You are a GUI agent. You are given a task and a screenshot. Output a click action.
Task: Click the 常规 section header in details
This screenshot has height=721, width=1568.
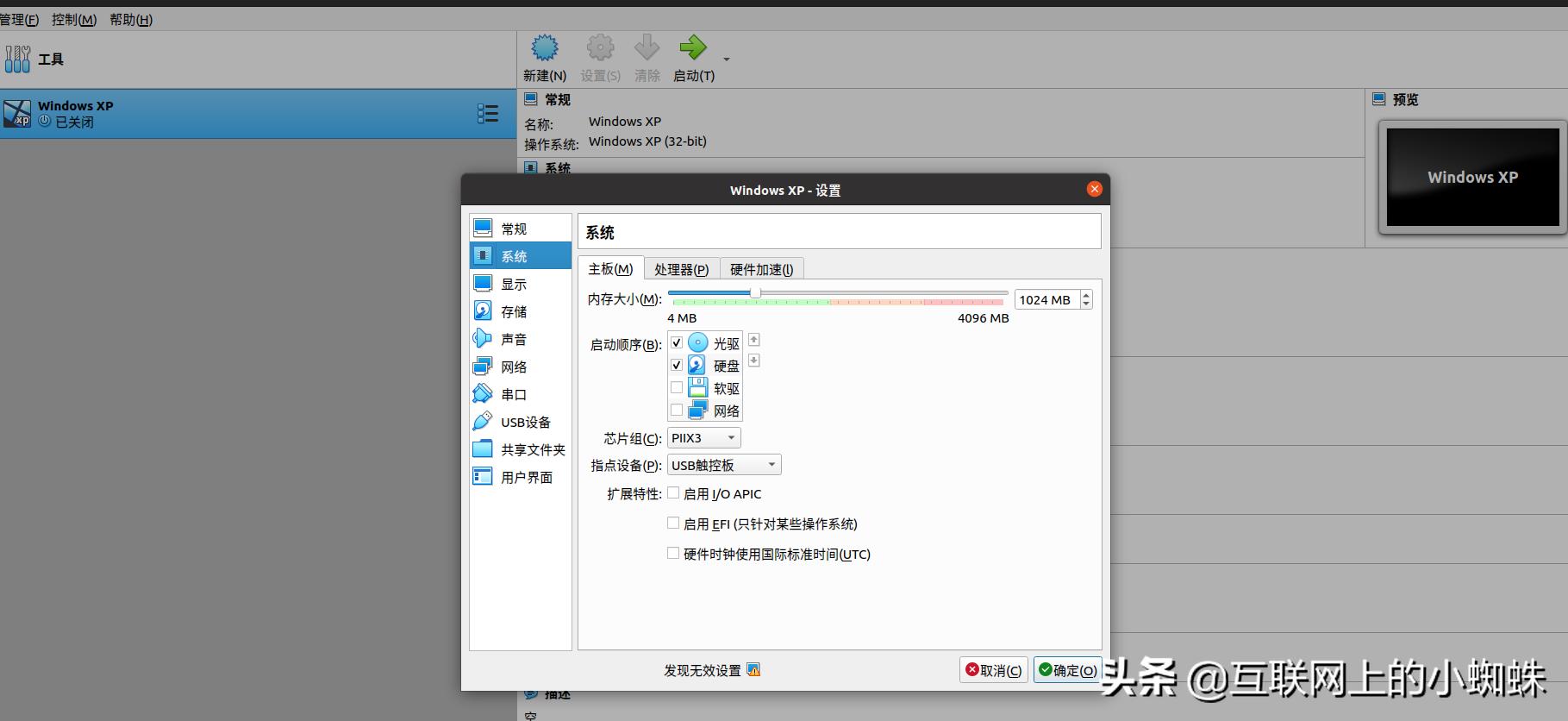click(x=558, y=99)
